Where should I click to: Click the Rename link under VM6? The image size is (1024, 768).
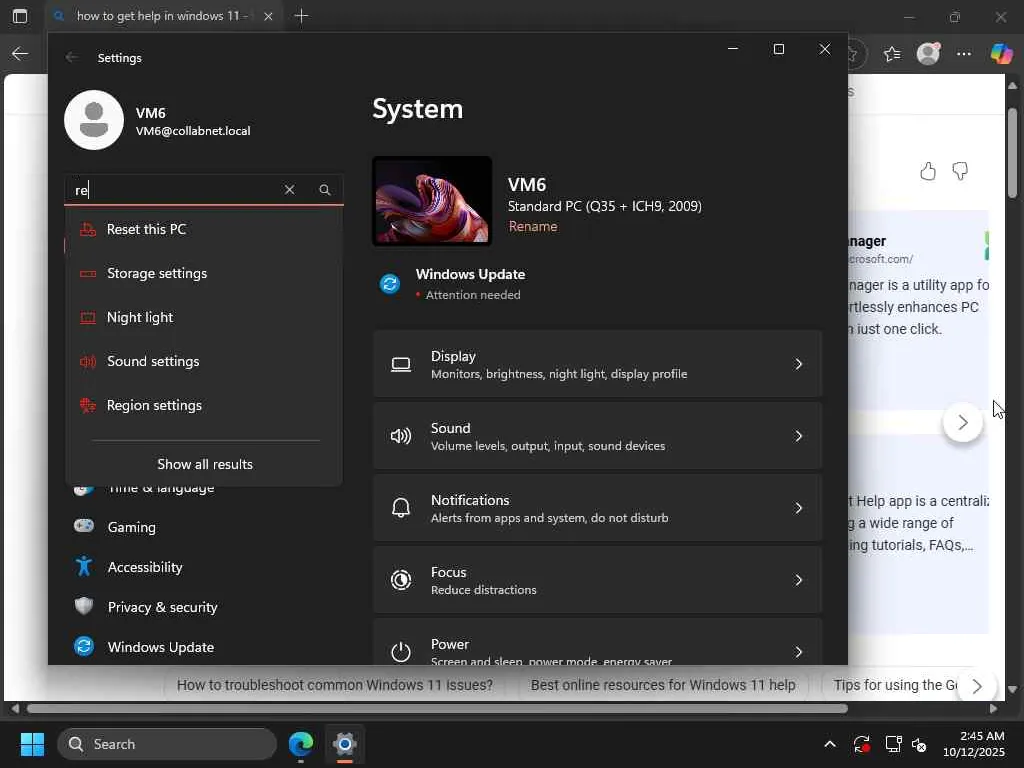click(533, 226)
